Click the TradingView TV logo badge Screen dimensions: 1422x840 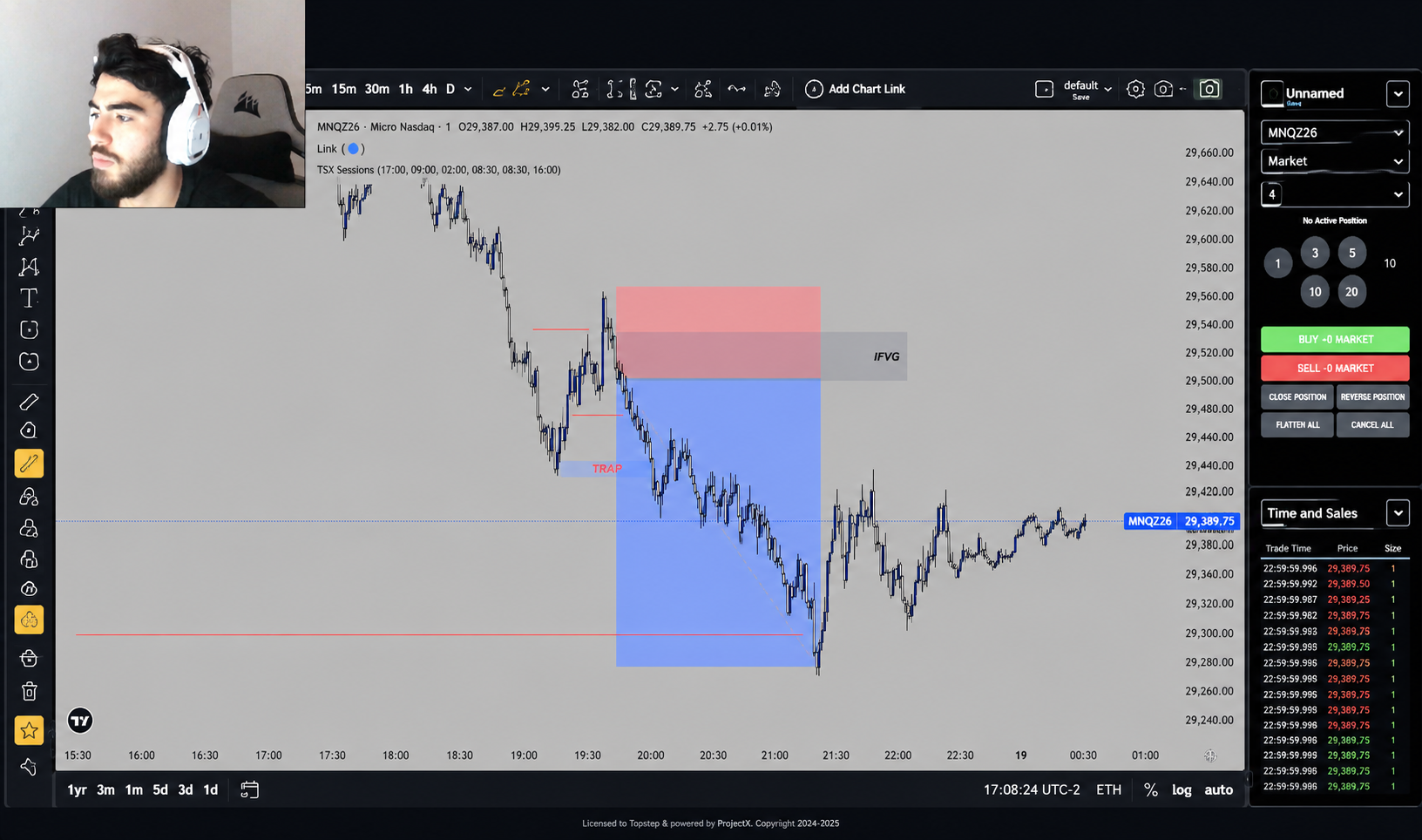[80, 721]
